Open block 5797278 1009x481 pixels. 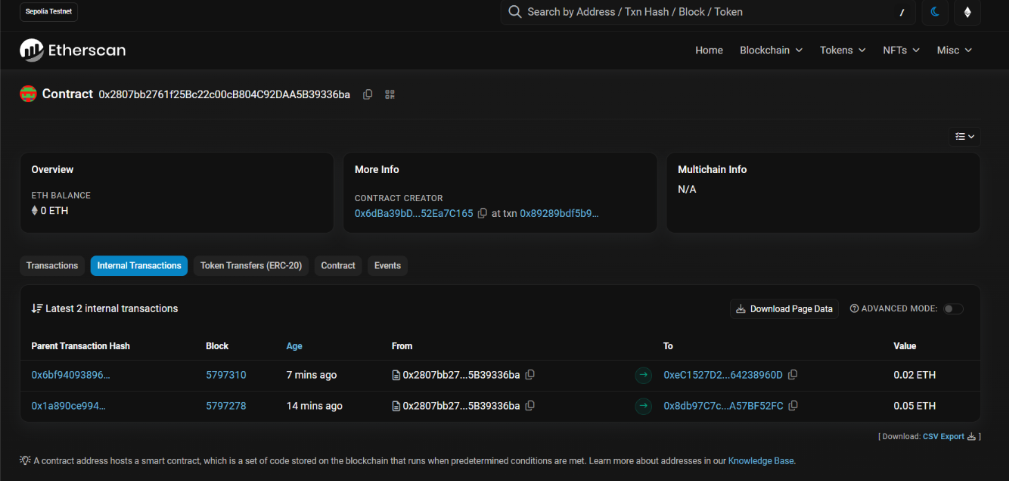(x=226, y=406)
